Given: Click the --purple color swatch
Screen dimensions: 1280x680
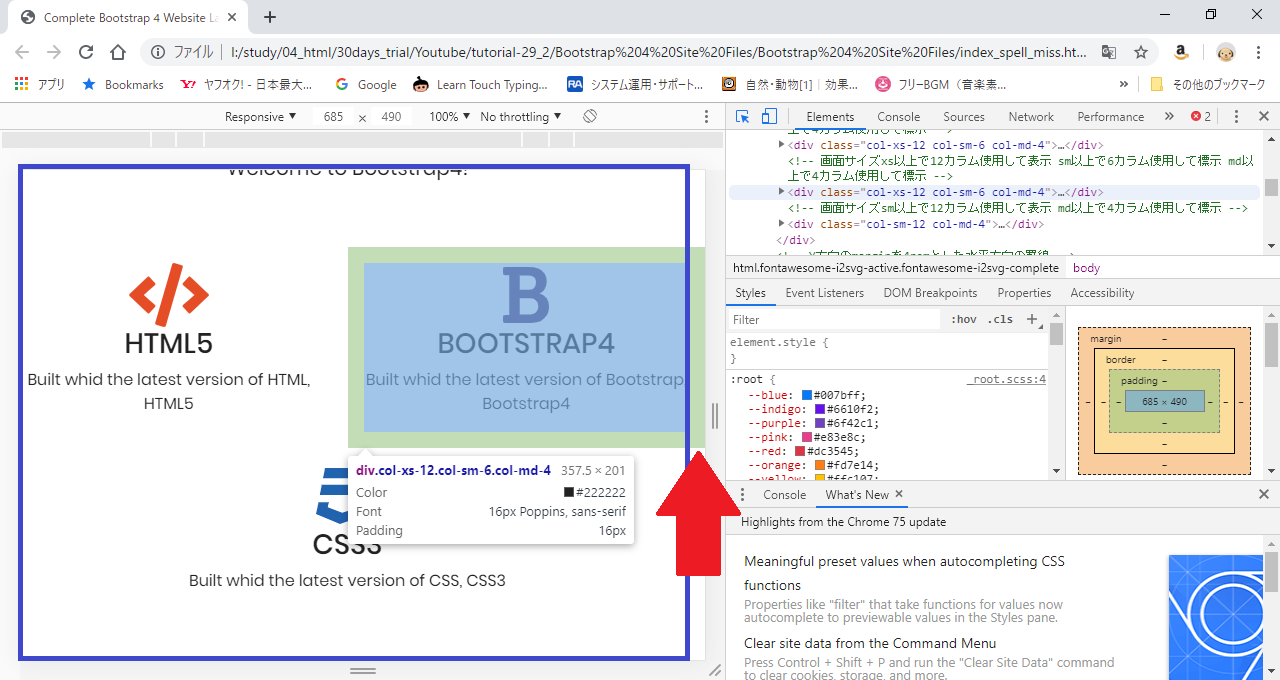Looking at the screenshot, I should (x=819, y=423).
